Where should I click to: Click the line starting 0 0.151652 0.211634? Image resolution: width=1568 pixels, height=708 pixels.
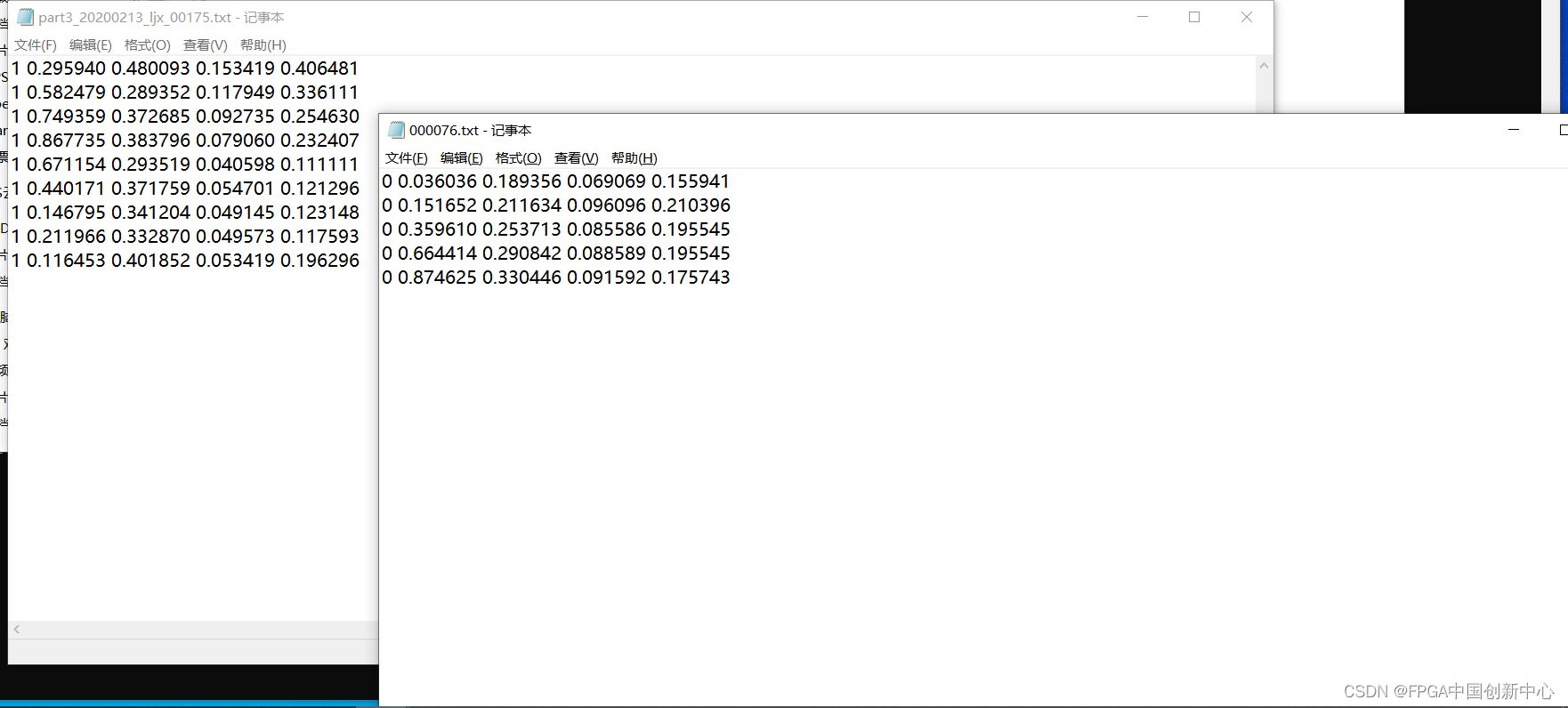(556, 205)
